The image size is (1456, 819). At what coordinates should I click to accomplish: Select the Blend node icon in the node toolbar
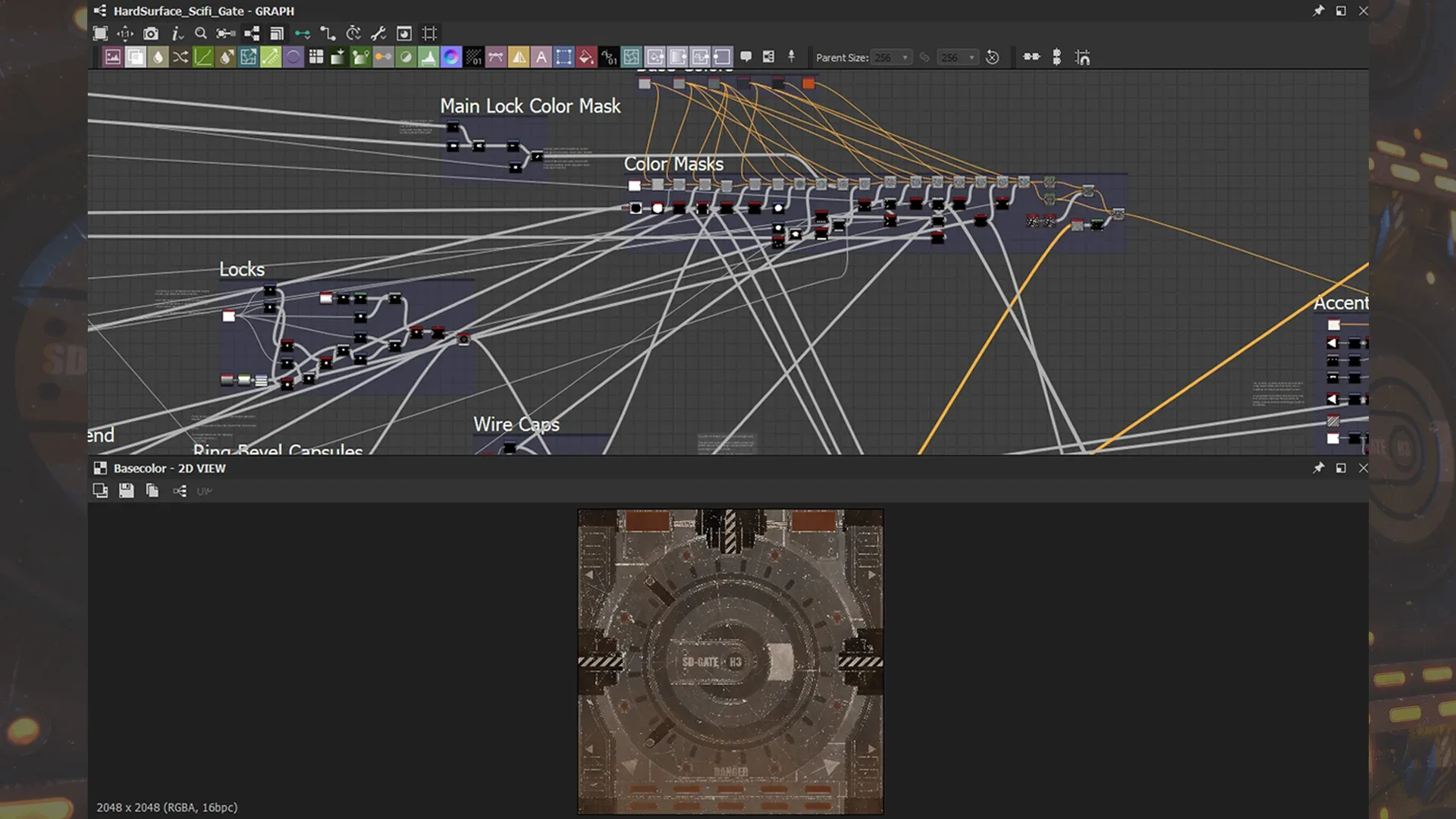(135, 57)
